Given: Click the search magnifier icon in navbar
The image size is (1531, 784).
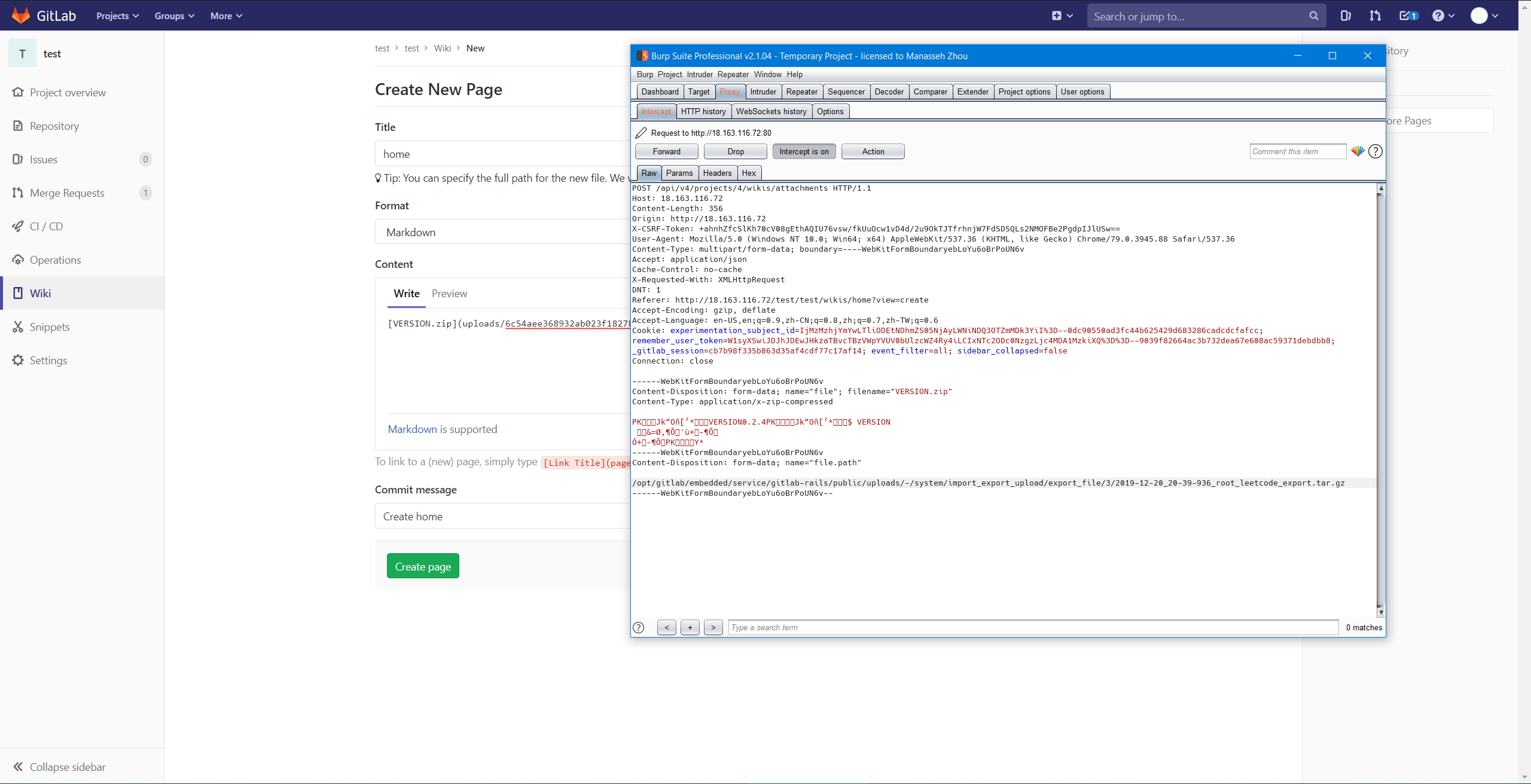Looking at the screenshot, I should (1313, 16).
